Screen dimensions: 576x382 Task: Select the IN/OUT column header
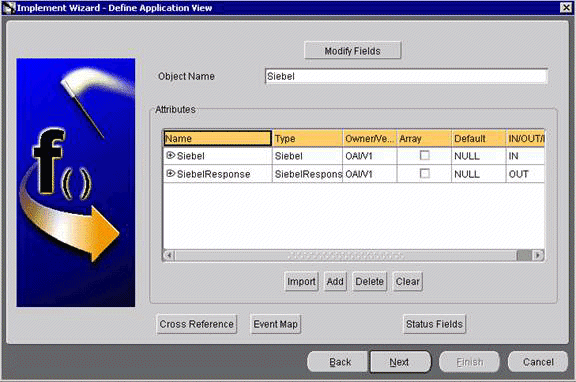(525, 138)
